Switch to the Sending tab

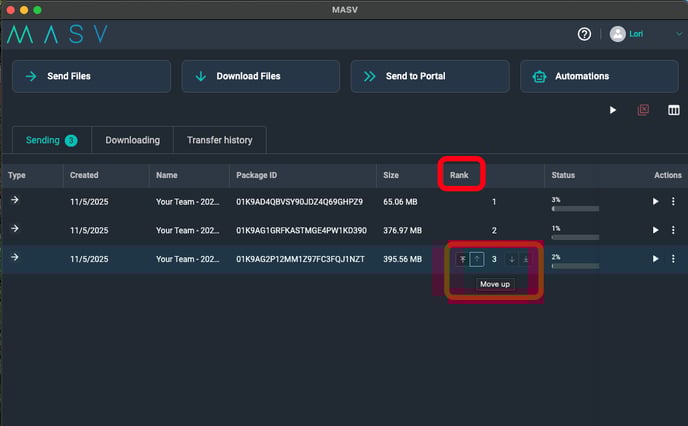pyautogui.click(x=52, y=140)
